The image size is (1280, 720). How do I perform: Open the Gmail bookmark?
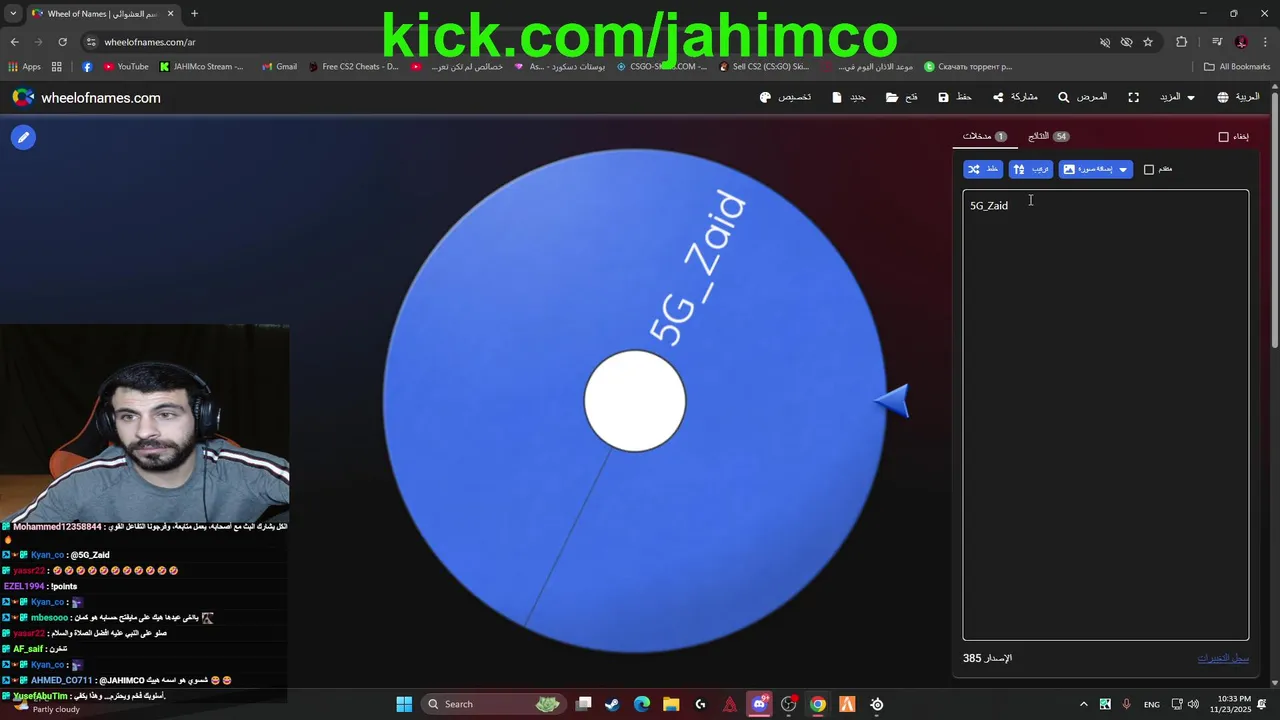(279, 67)
